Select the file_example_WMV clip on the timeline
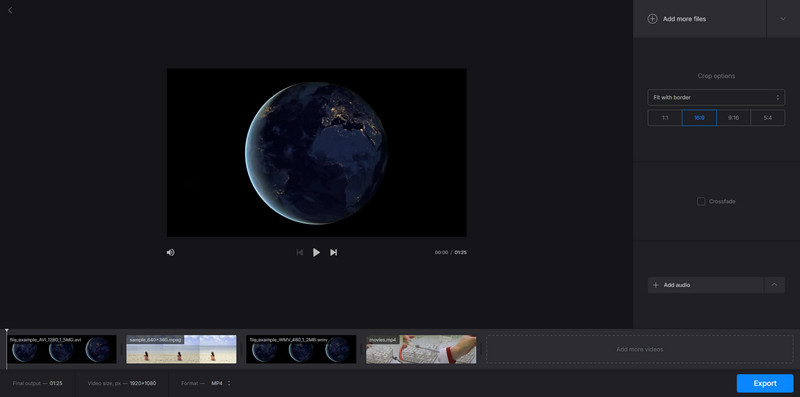Screen dimensions: 800x397 [x=301, y=349]
